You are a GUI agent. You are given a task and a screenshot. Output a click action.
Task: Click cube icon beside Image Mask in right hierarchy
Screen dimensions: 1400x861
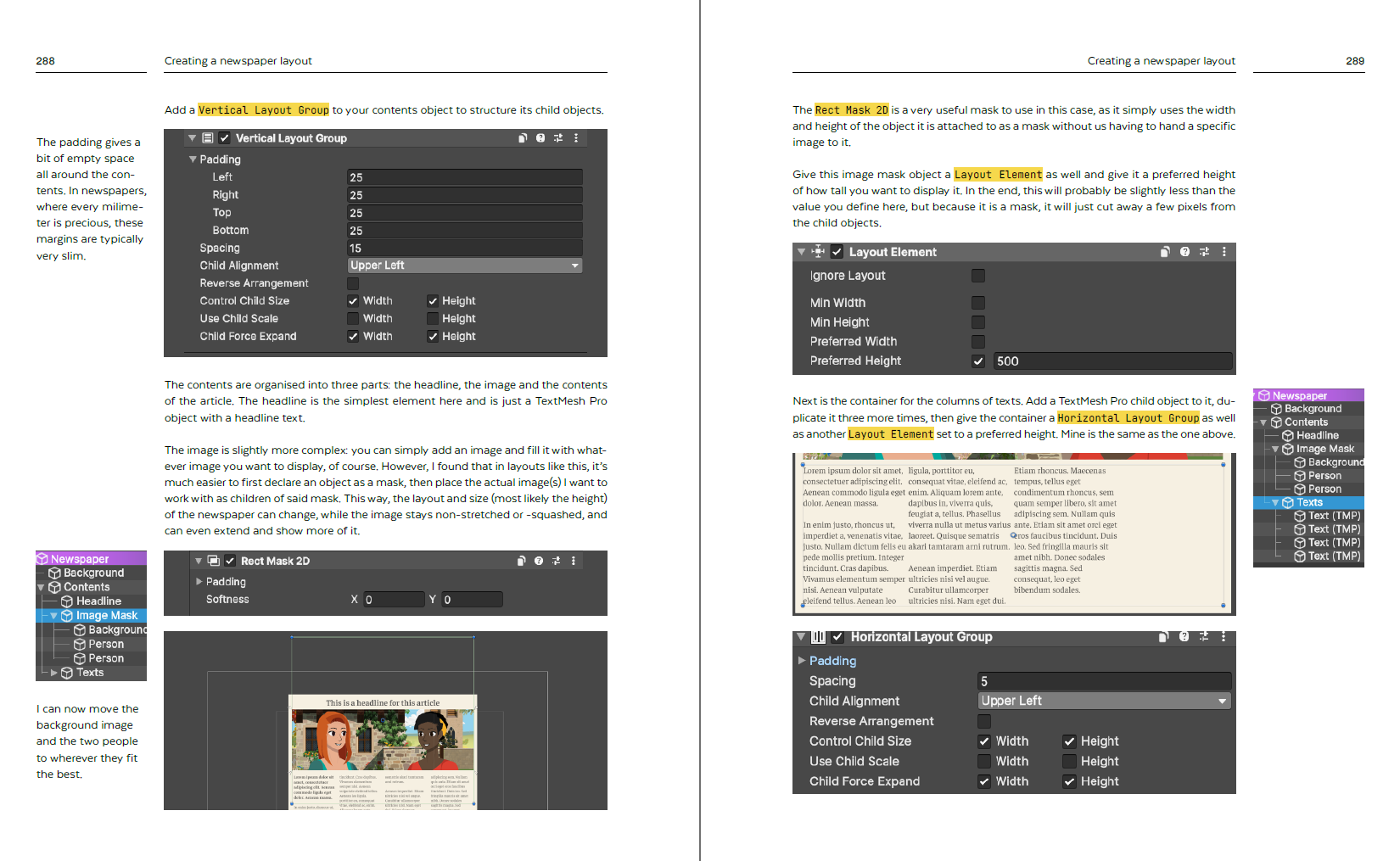click(1288, 449)
